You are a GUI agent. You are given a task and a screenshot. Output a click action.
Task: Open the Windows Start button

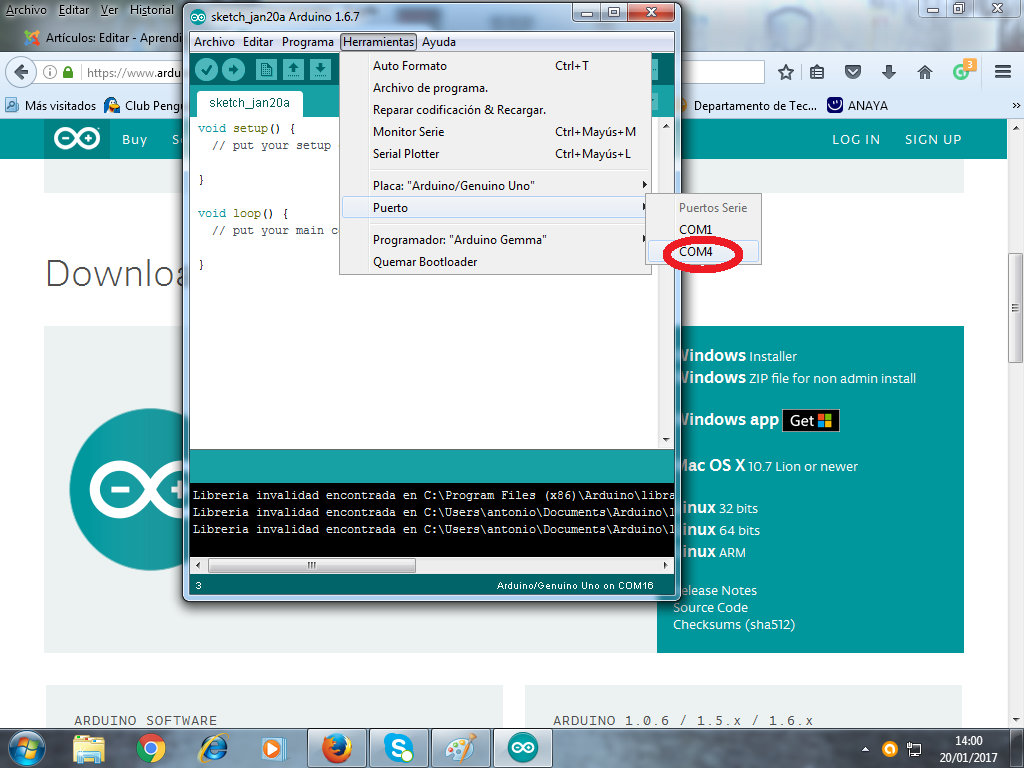coord(27,748)
